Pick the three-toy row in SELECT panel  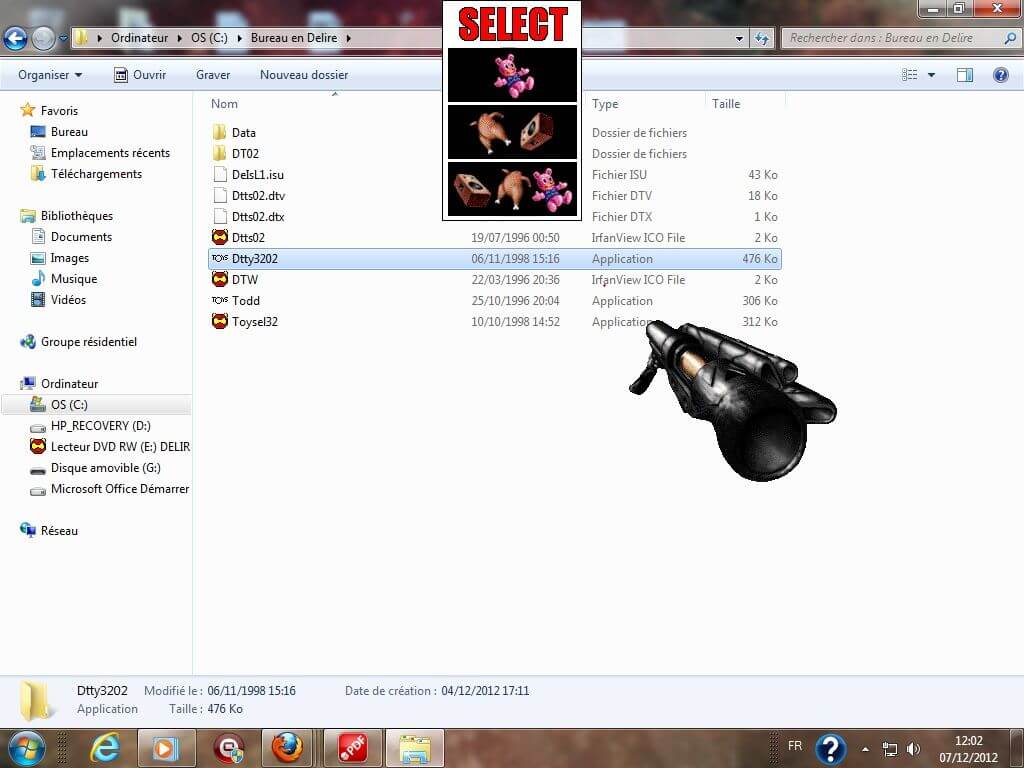[513, 189]
